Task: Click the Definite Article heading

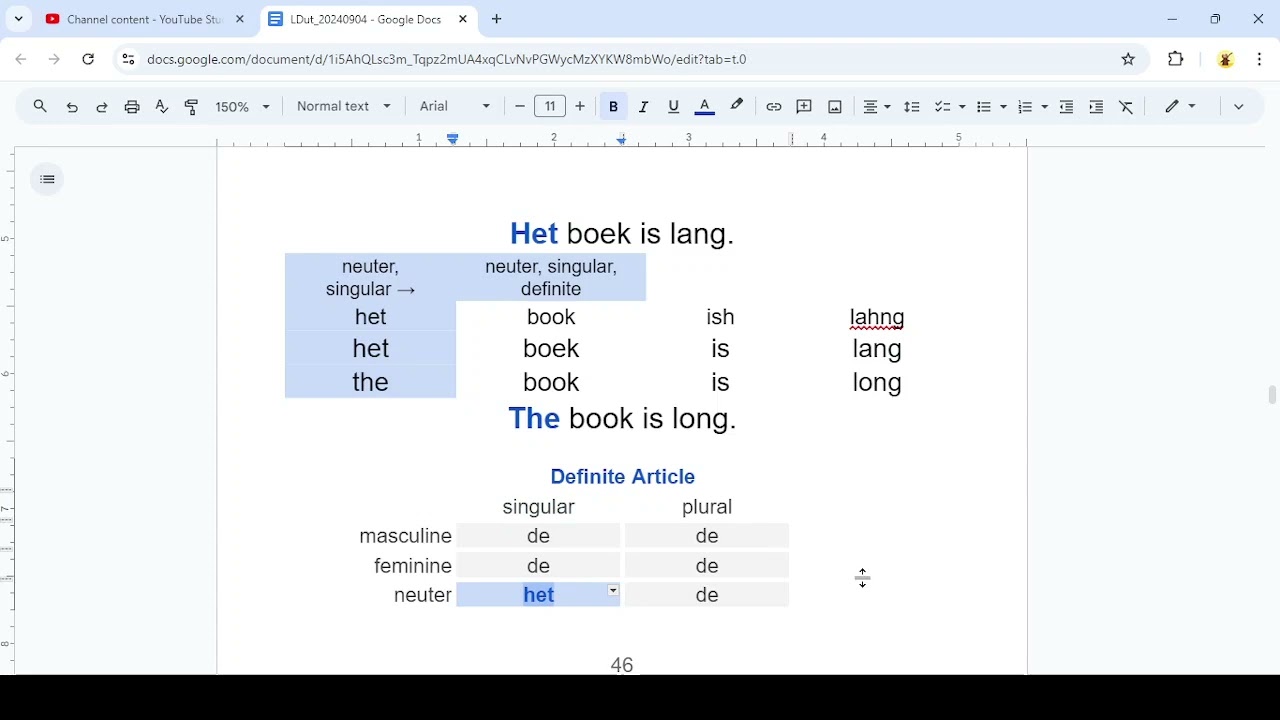Action: [622, 477]
